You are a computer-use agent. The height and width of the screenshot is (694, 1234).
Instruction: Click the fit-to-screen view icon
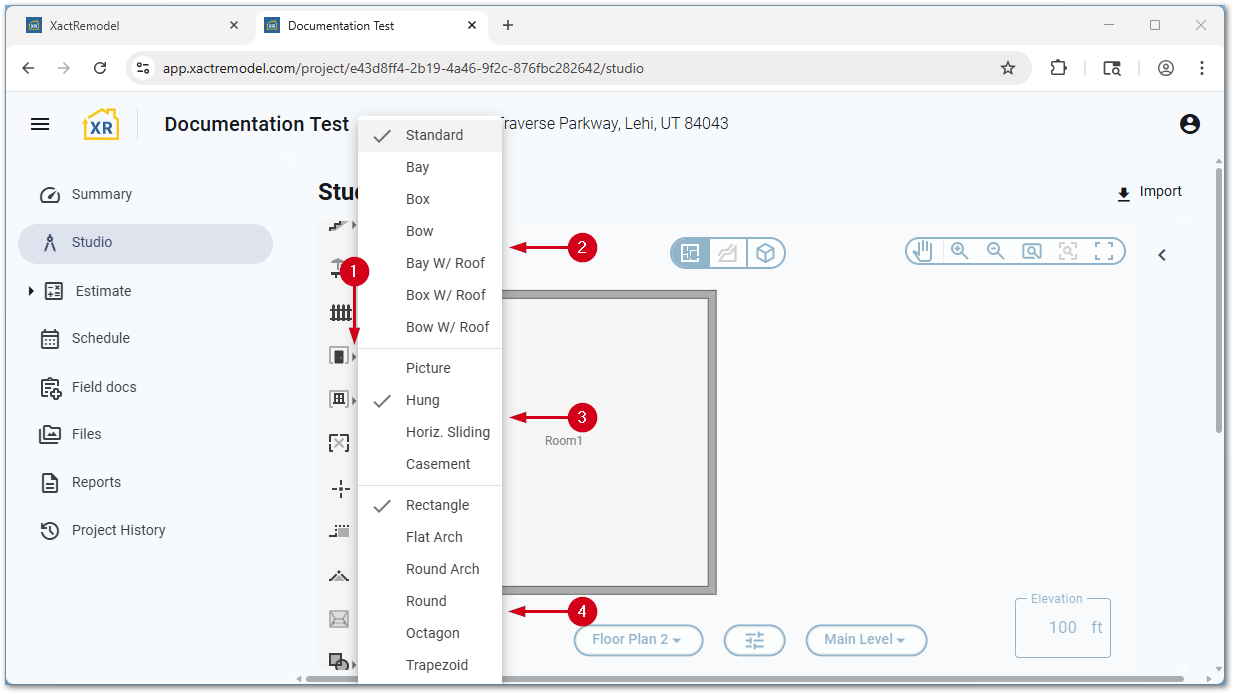1104,251
